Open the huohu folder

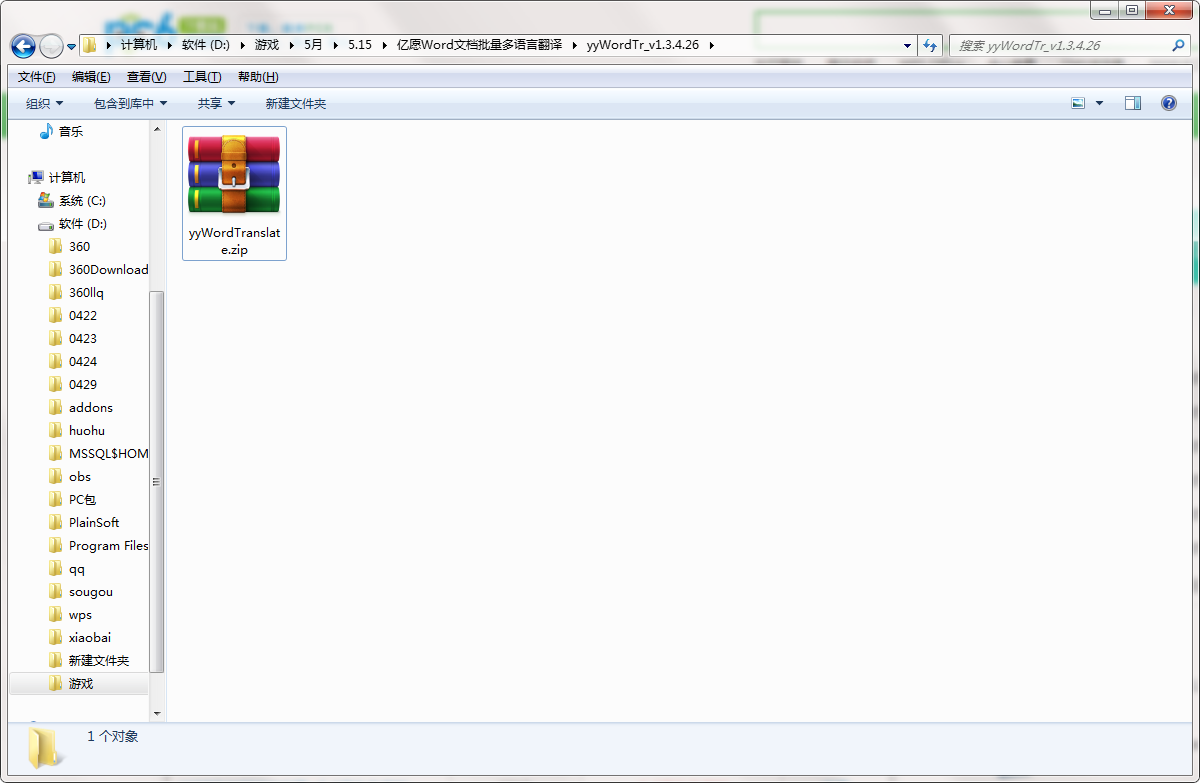pyautogui.click(x=87, y=431)
